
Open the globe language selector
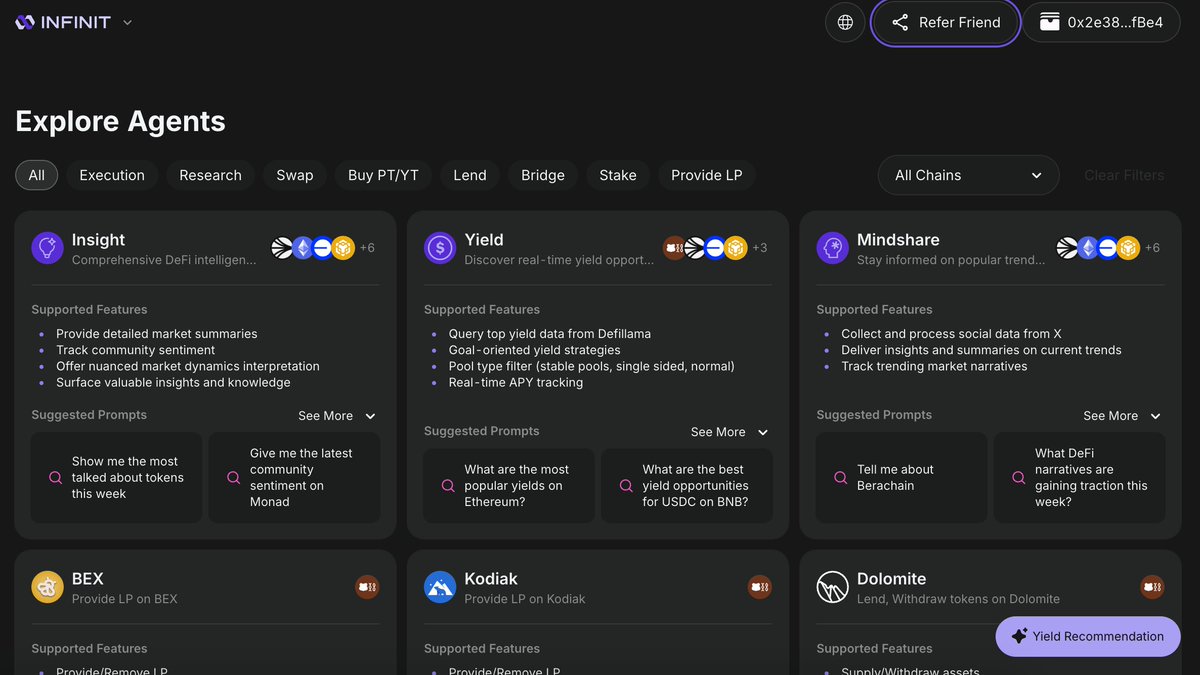[845, 22]
